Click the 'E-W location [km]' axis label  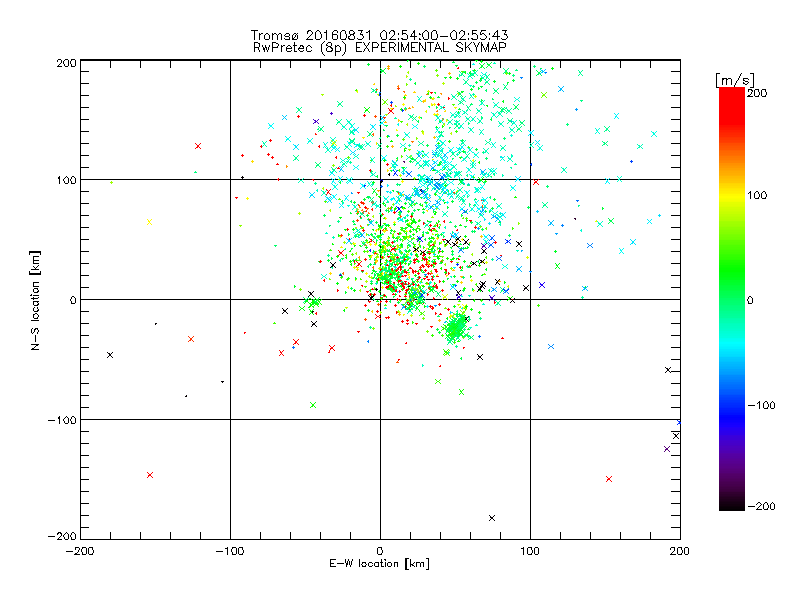point(380,564)
